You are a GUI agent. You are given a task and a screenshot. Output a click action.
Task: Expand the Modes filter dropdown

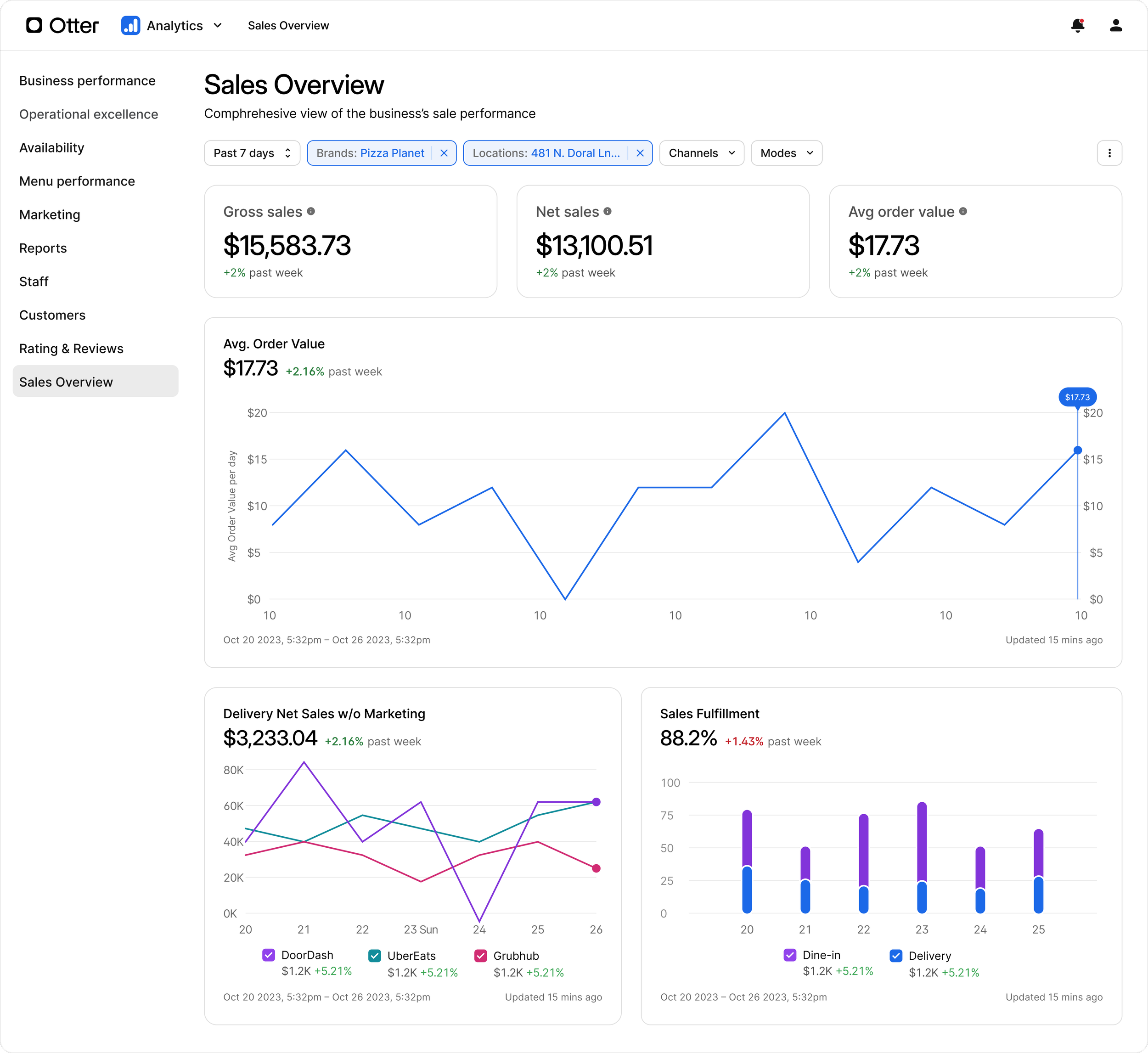pos(786,153)
